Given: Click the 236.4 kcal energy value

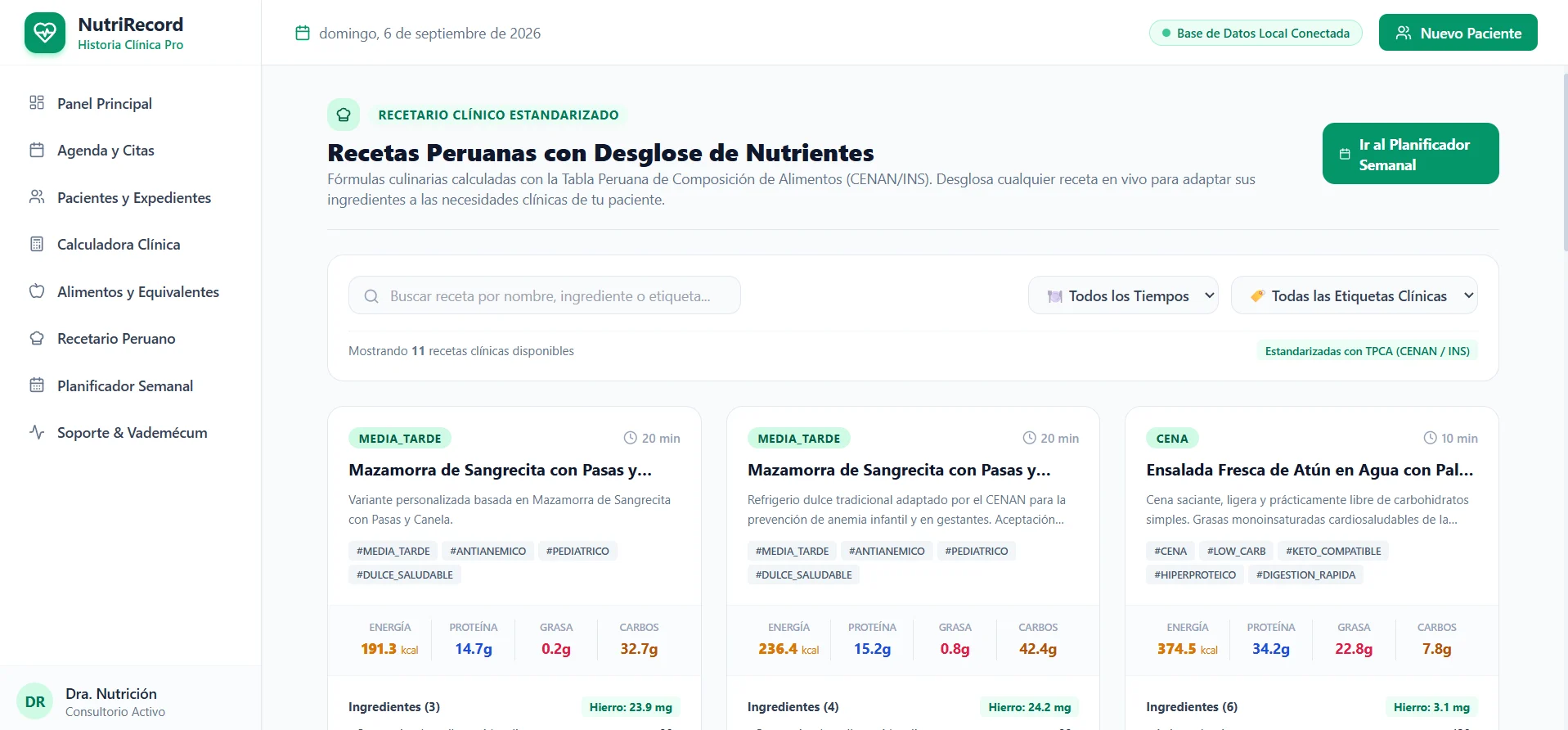Looking at the screenshot, I should [x=788, y=649].
